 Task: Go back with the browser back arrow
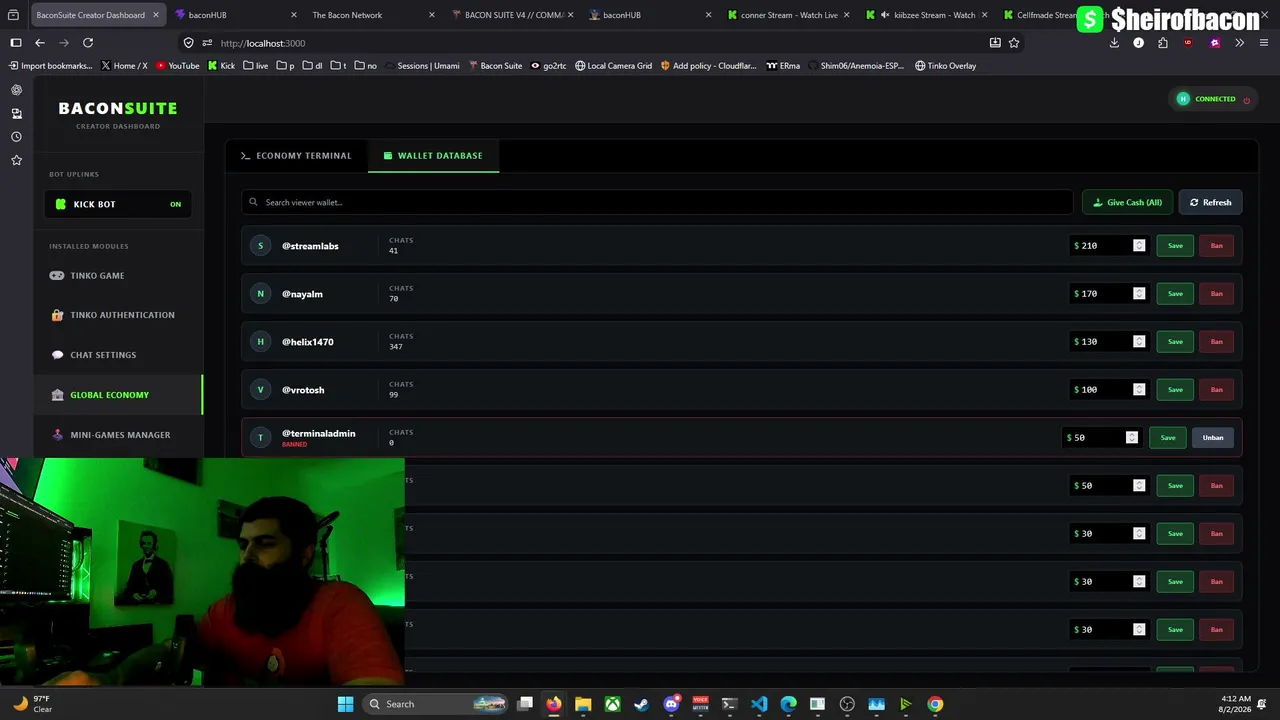[40, 43]
